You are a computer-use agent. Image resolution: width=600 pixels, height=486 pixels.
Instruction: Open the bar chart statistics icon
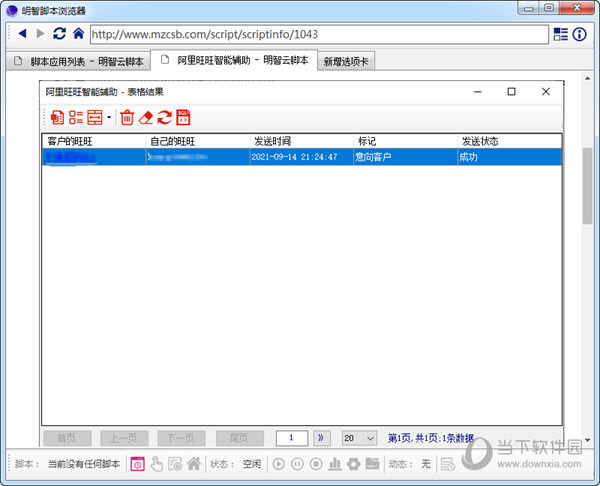click(335, 464)
